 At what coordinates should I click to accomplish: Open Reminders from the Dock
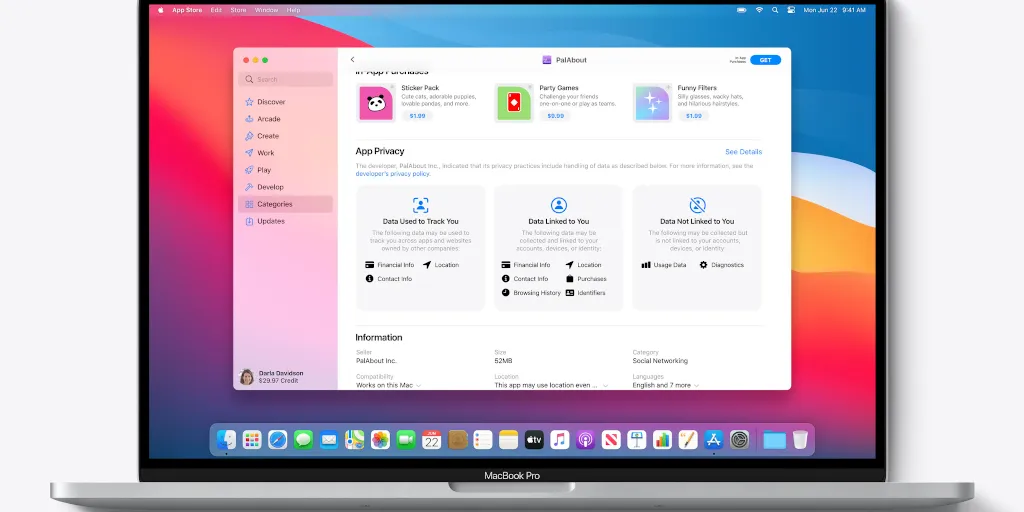(x=483, y=440)
